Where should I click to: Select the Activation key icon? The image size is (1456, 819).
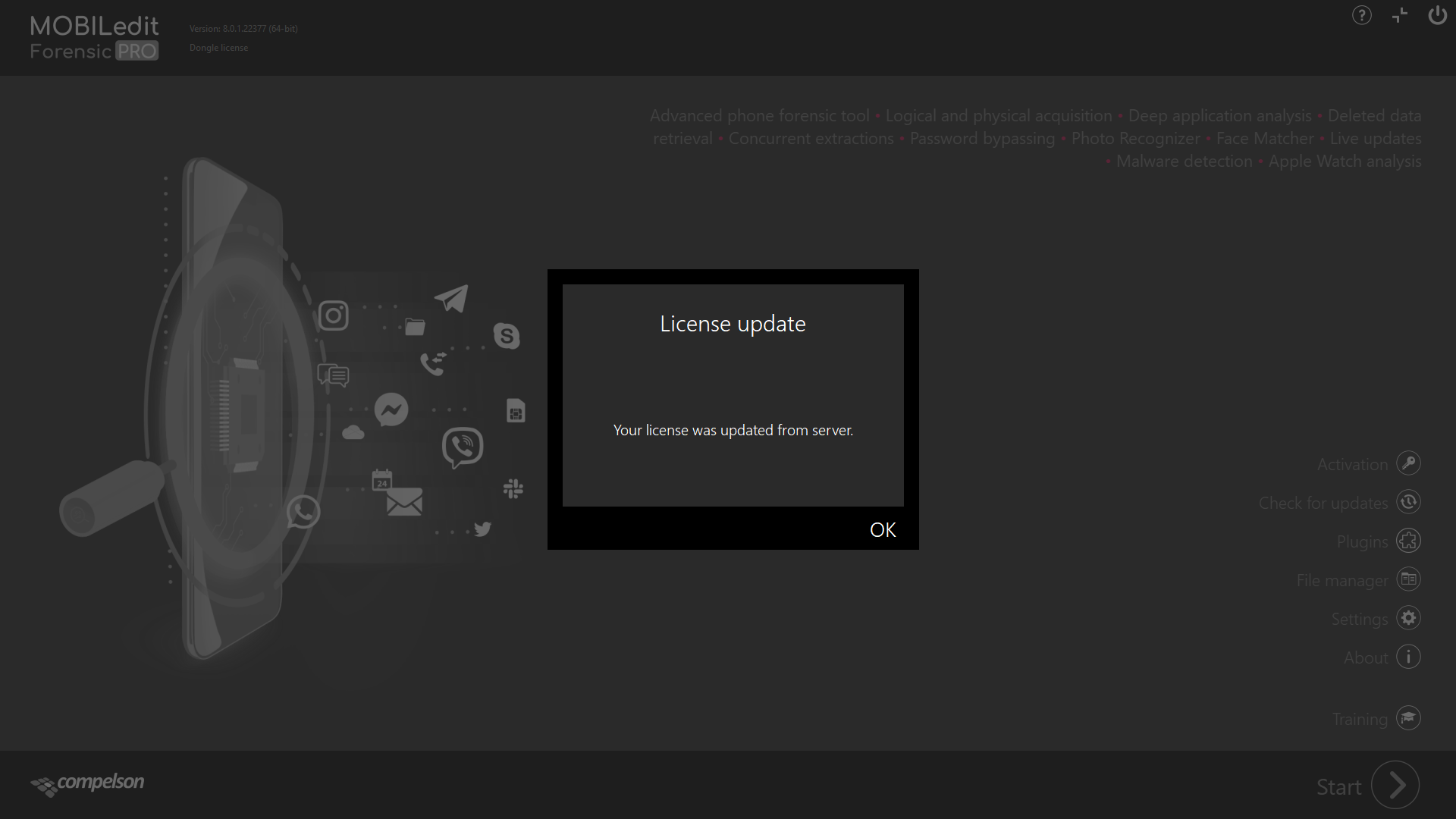coord(1407,463)
